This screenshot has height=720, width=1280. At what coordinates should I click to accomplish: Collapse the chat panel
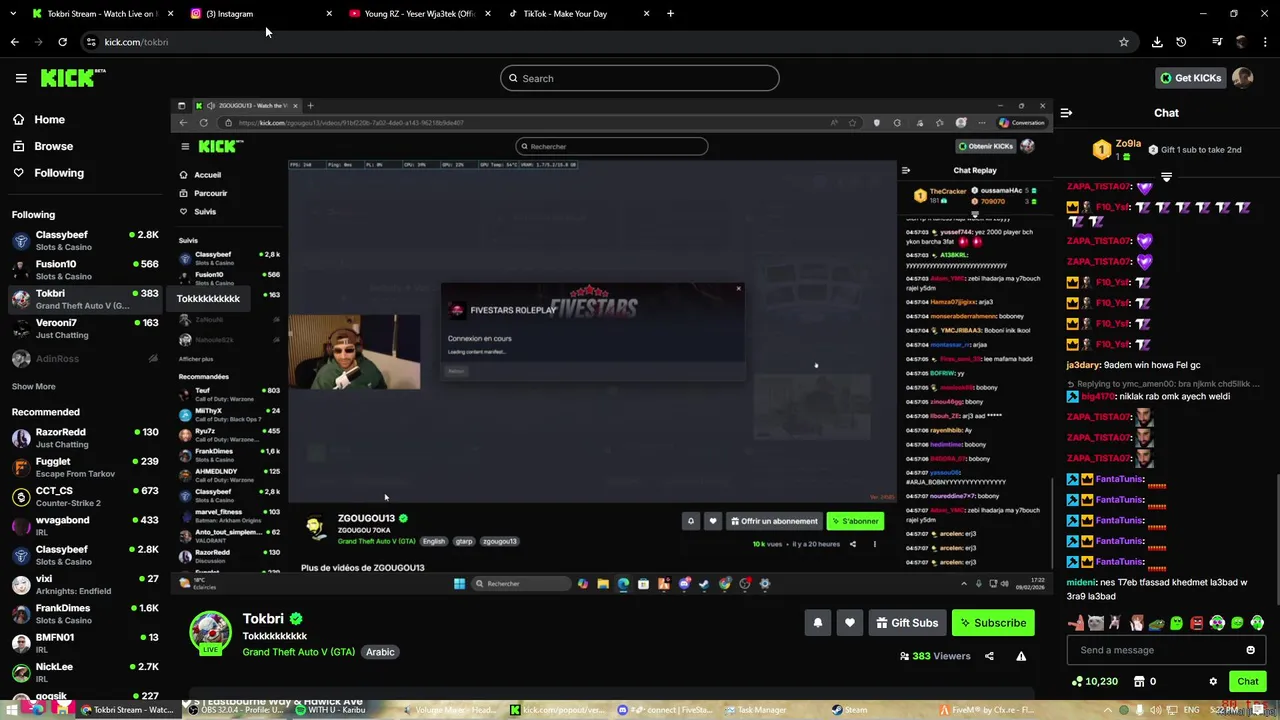[1066, 113]
